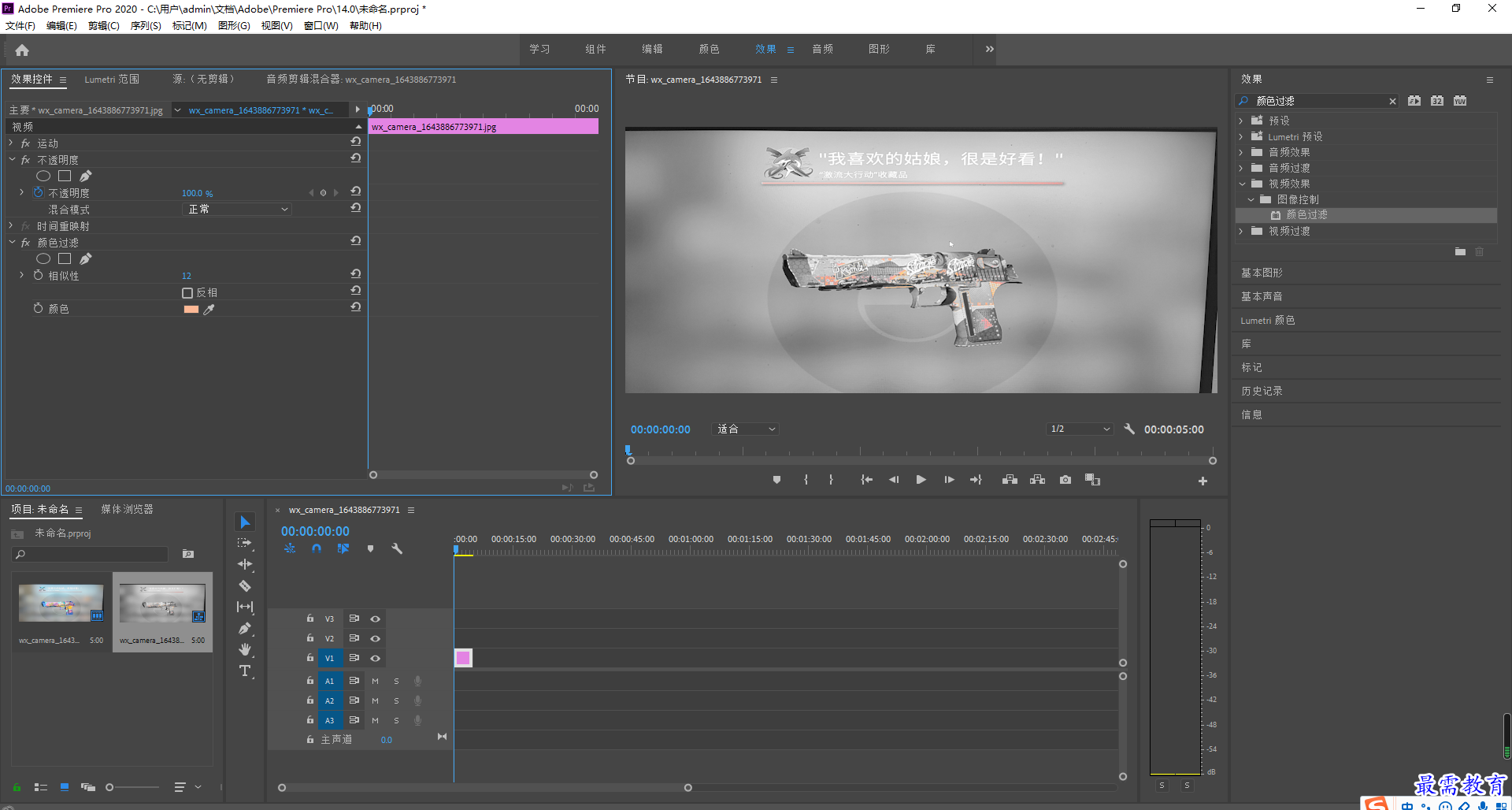Click eyedropper next to color swatch
This screenshot has width=1512, height=810.
[x=209, y=310]
